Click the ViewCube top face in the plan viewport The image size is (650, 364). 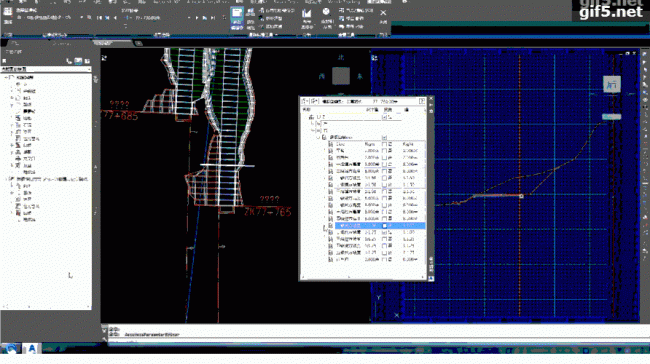pyautogui.click(x=341, y=76)
